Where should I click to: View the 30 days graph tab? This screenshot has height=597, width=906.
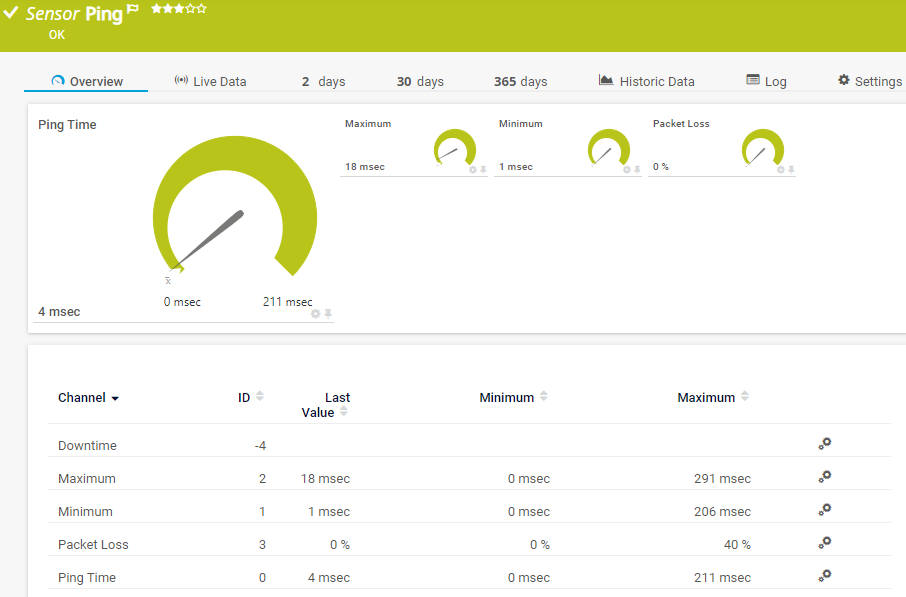[420, 81]
